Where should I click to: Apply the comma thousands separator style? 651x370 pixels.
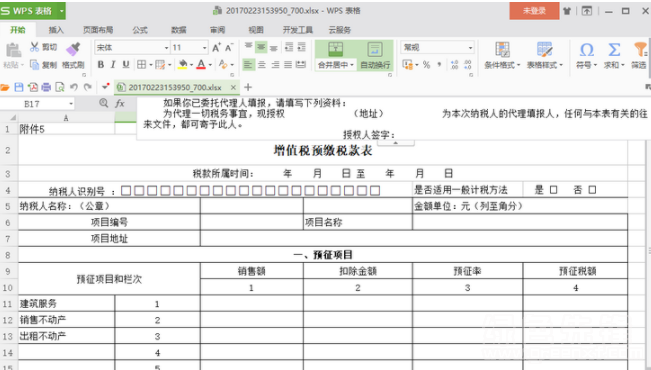click(x=439, y=65)
